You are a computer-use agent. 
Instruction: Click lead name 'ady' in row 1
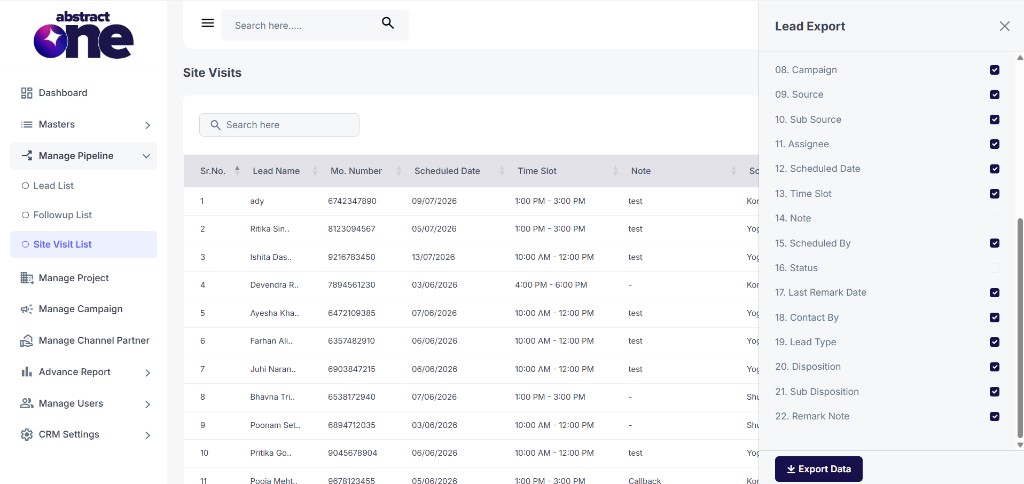(x=257, y=201)
